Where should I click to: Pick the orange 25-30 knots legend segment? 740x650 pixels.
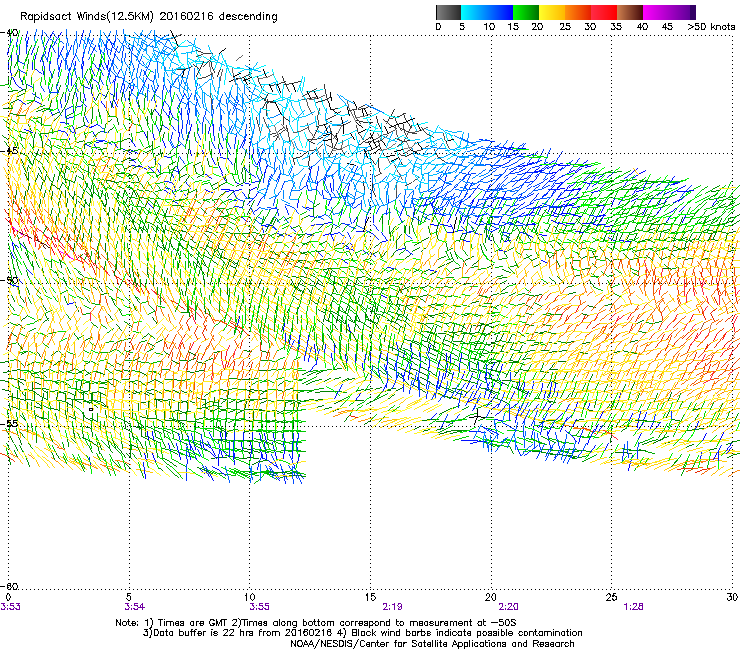tap(578, 12)
